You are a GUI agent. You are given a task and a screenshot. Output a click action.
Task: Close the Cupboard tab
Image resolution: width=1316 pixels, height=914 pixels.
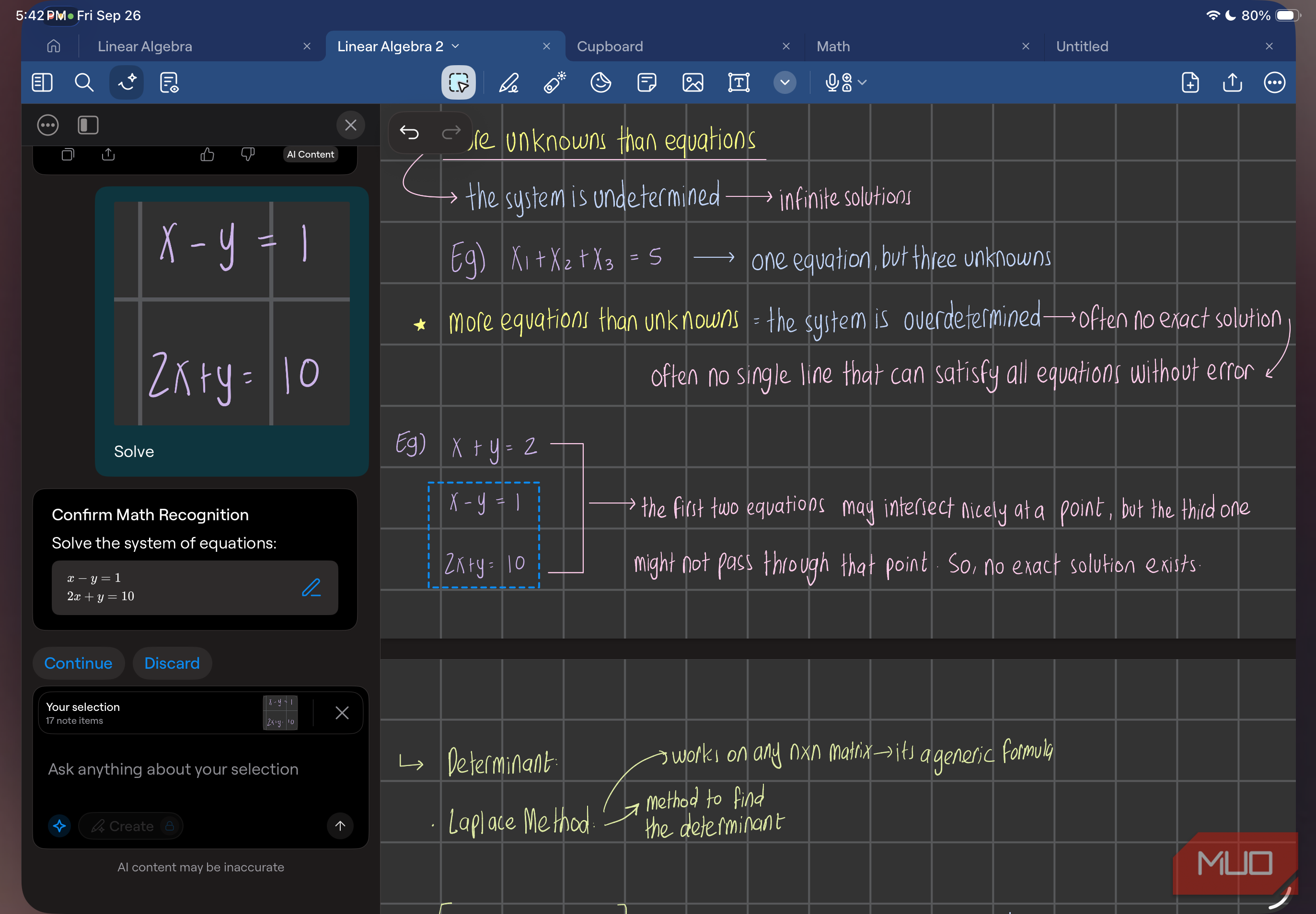(786, 46)
